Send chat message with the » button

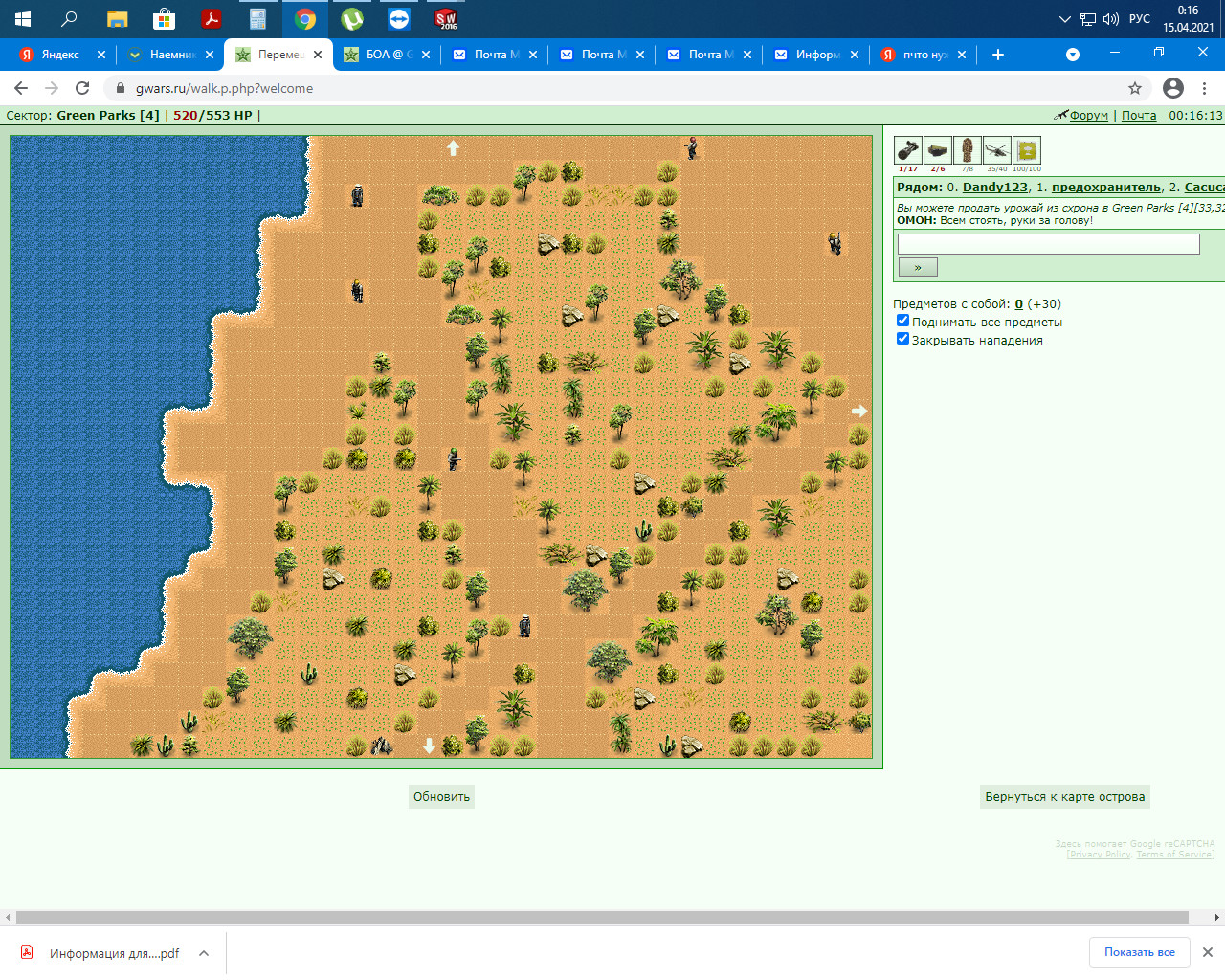click(918, 267)
